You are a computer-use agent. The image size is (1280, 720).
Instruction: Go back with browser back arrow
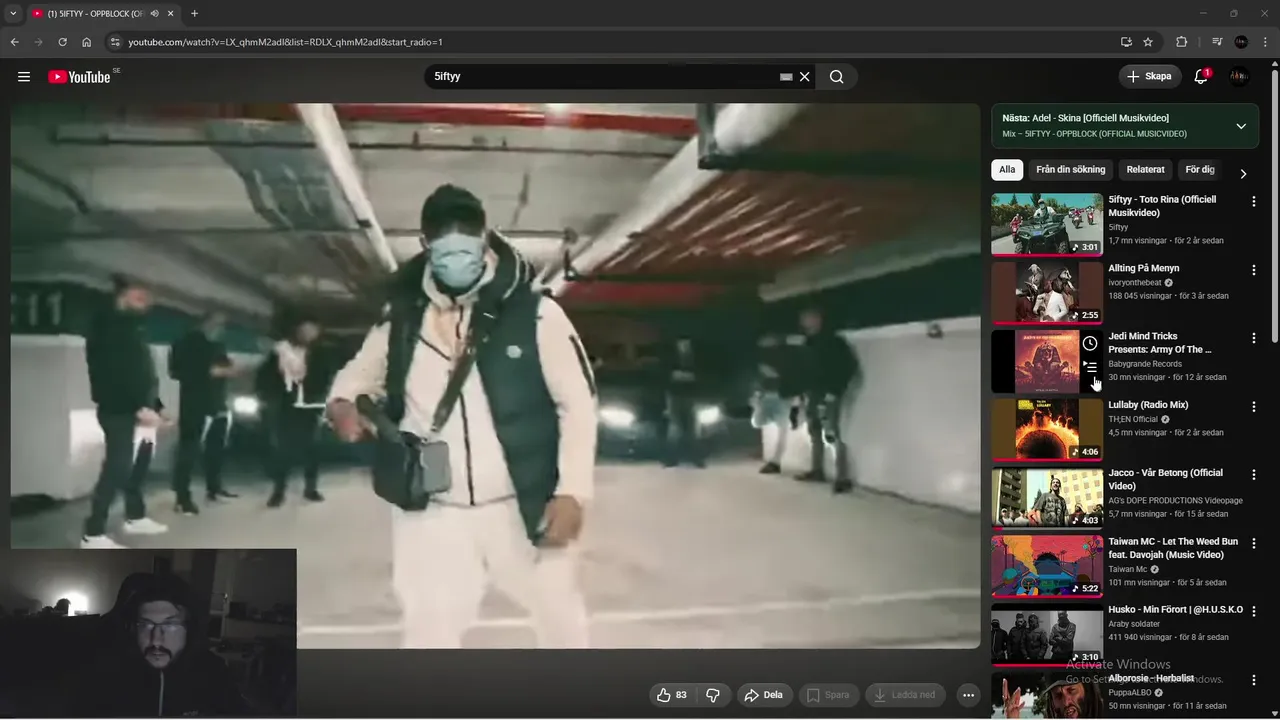15,42
